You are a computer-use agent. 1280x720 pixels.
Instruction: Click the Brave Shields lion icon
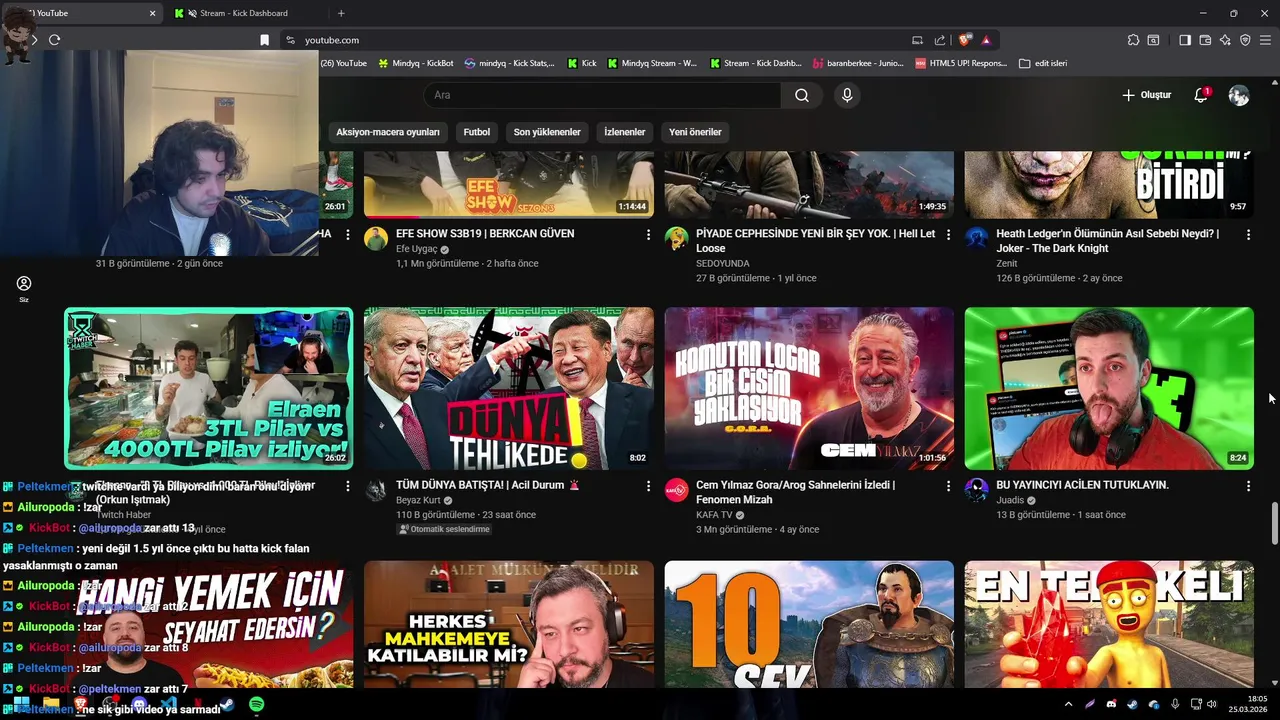[x=964, y=40]
